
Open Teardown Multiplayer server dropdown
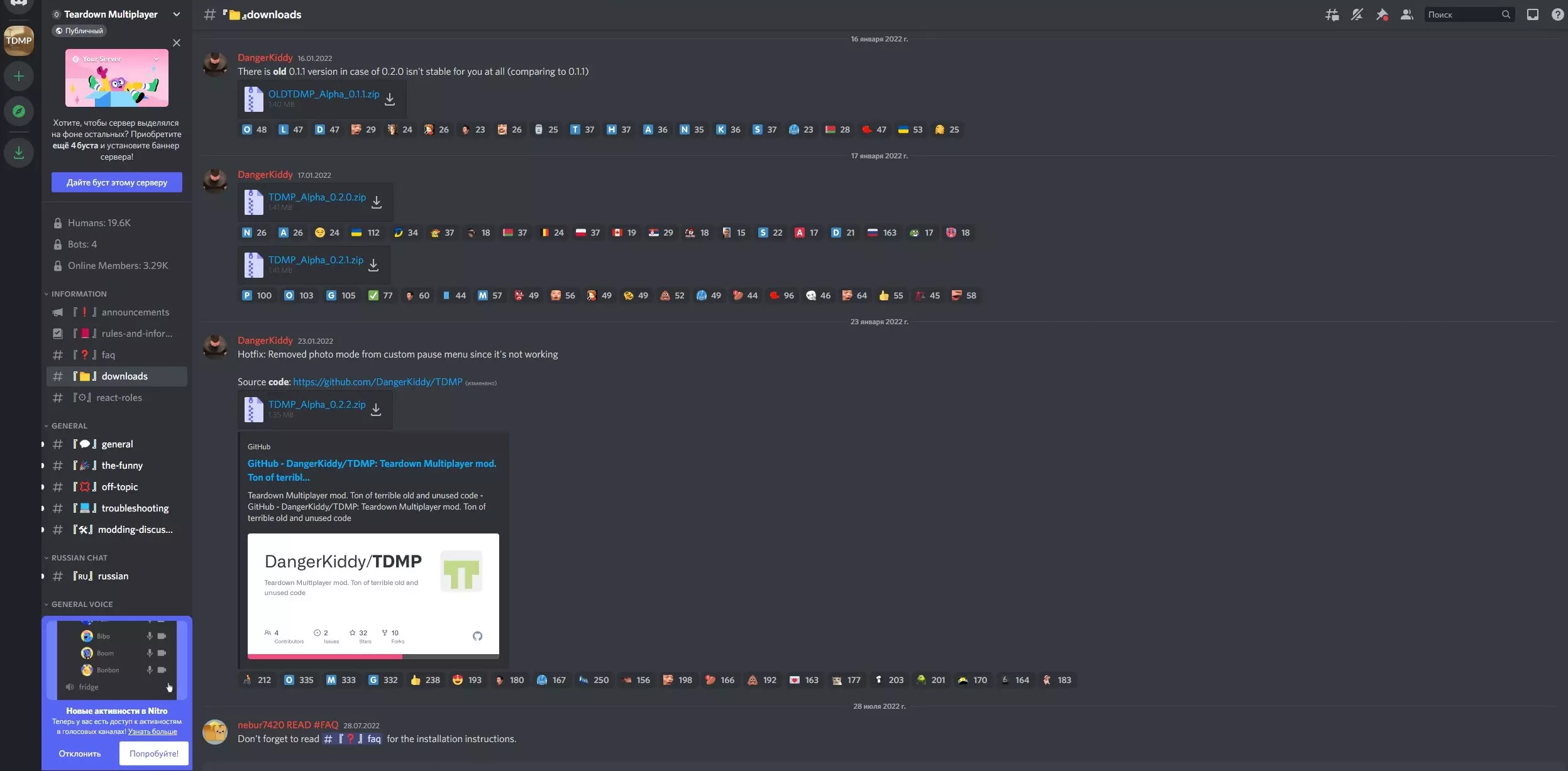point(116,14)
